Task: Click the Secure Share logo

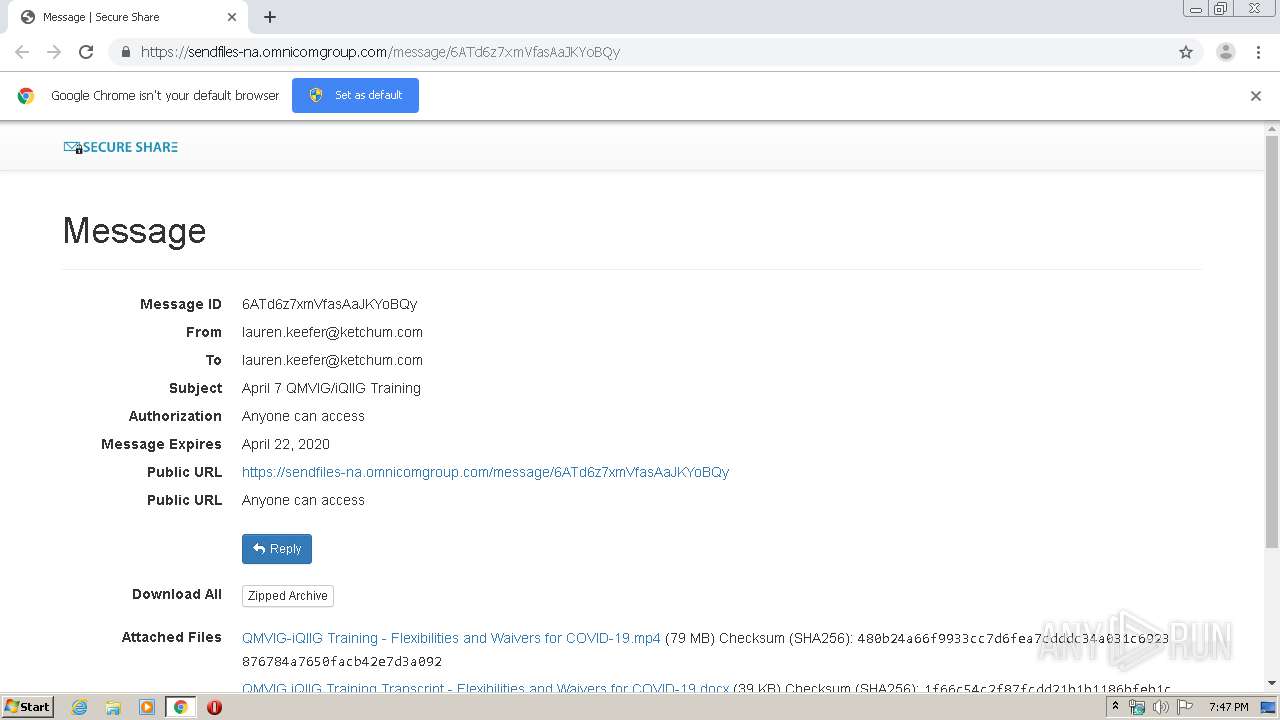Action: (121, 147)
